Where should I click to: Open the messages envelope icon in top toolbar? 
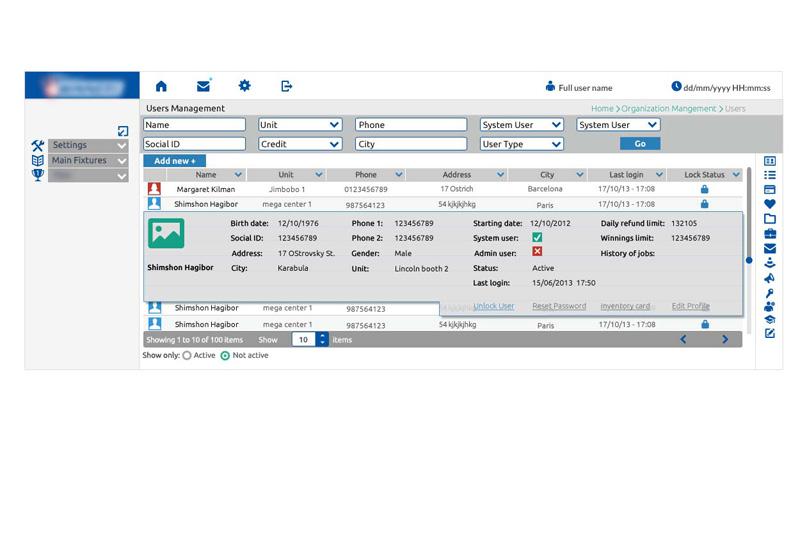[204, 86]
